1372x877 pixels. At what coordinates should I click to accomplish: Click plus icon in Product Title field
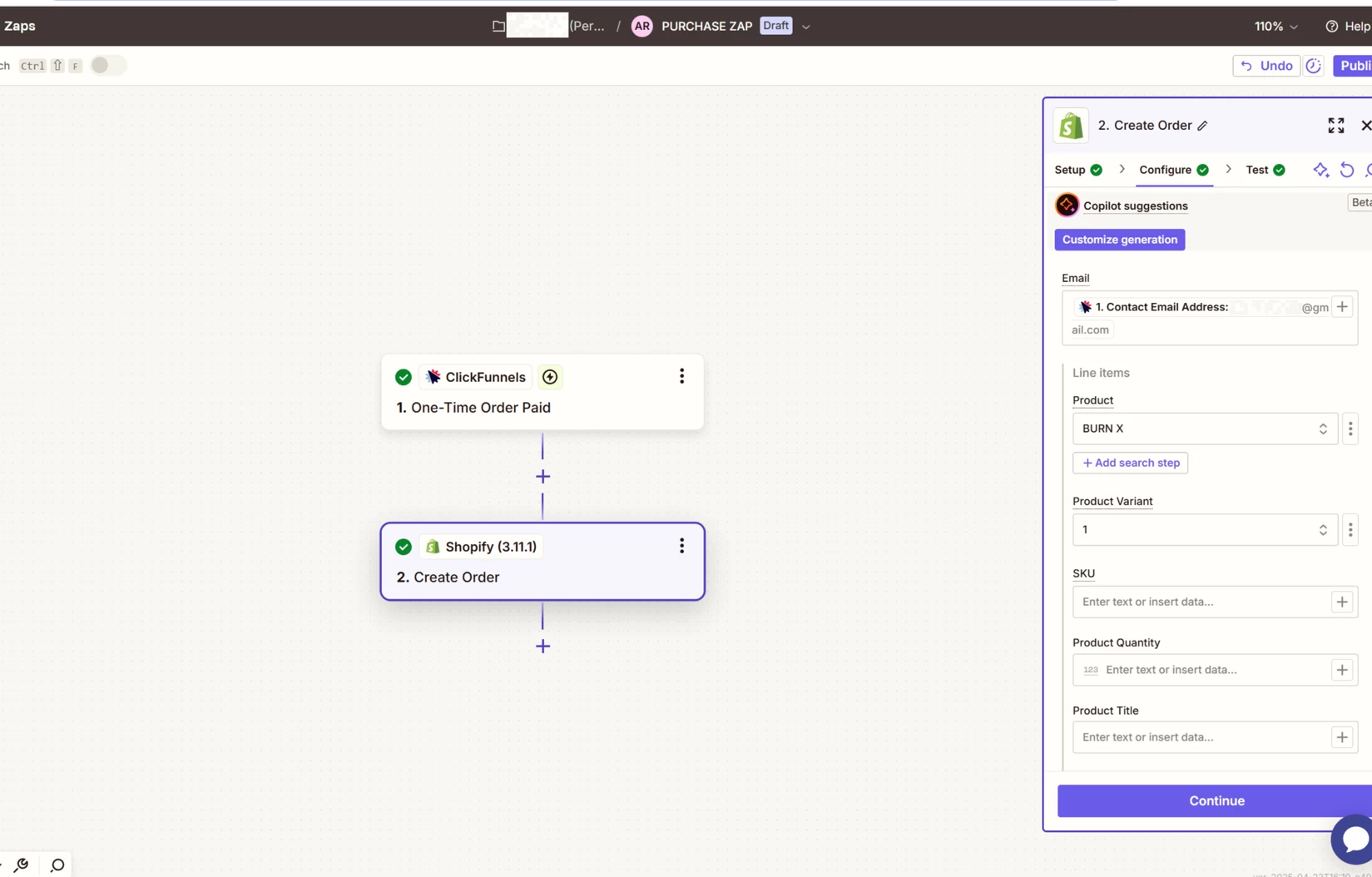tap(1342, 737)
